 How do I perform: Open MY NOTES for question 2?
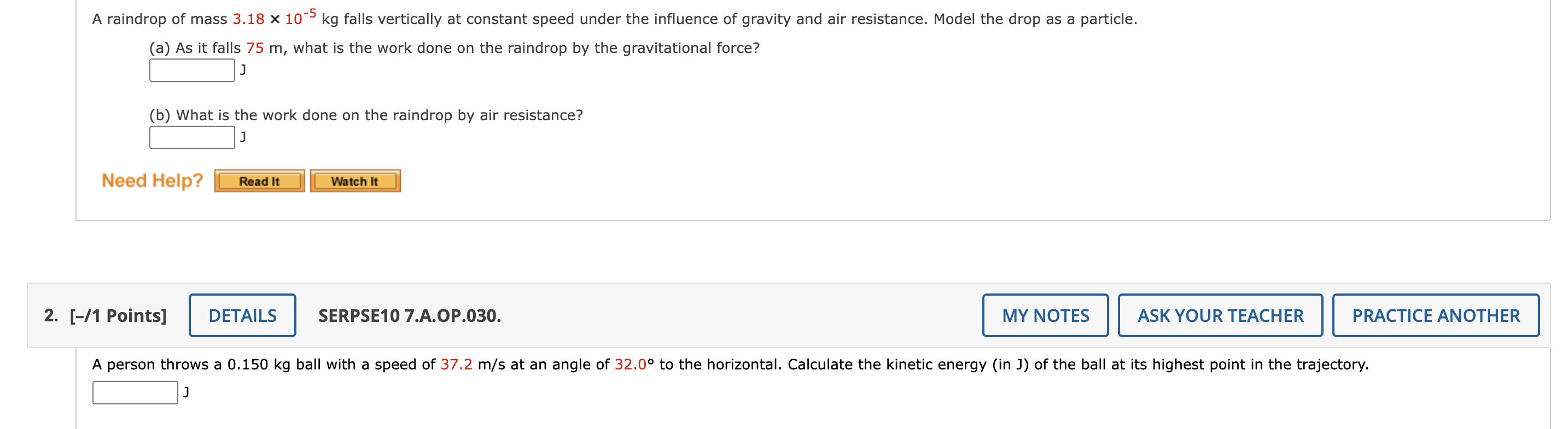1044,315
